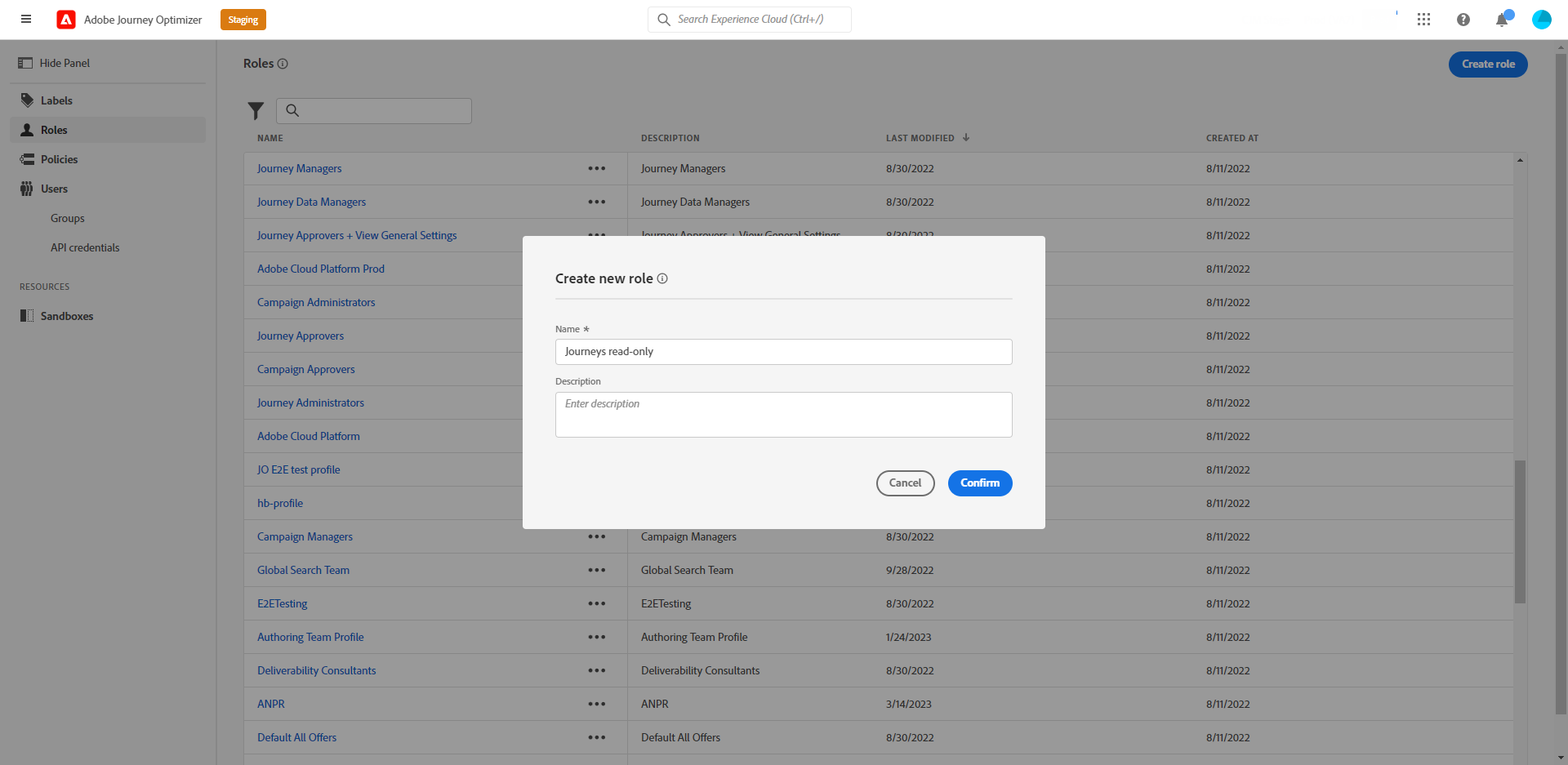Click the 1/24/2023 last modified date

[x=909, y=638]
